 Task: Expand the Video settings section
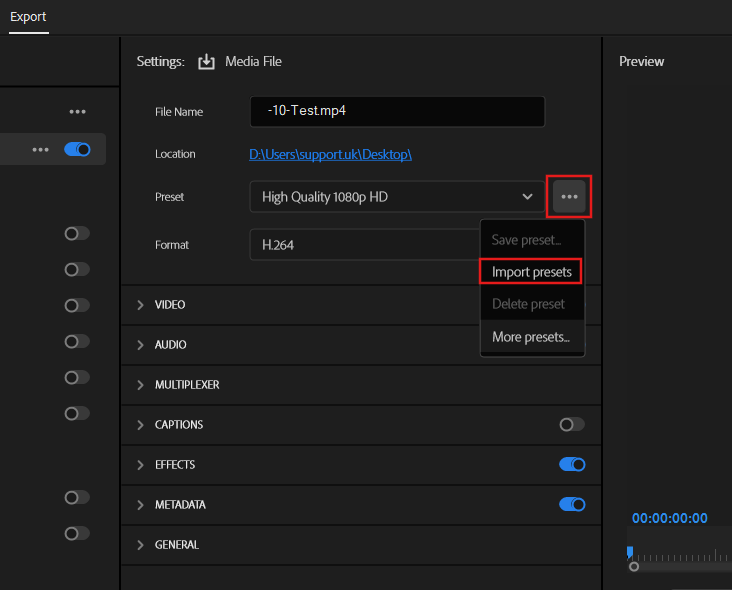[x=170, y=305]
